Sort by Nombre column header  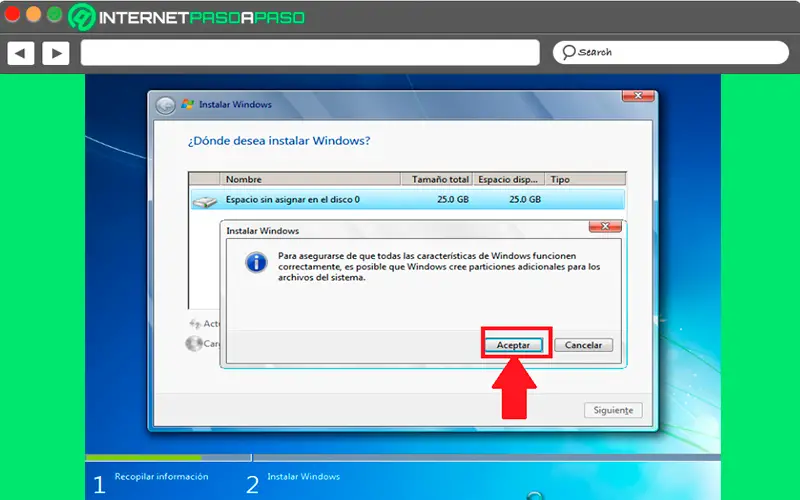(x=310, y=179)
